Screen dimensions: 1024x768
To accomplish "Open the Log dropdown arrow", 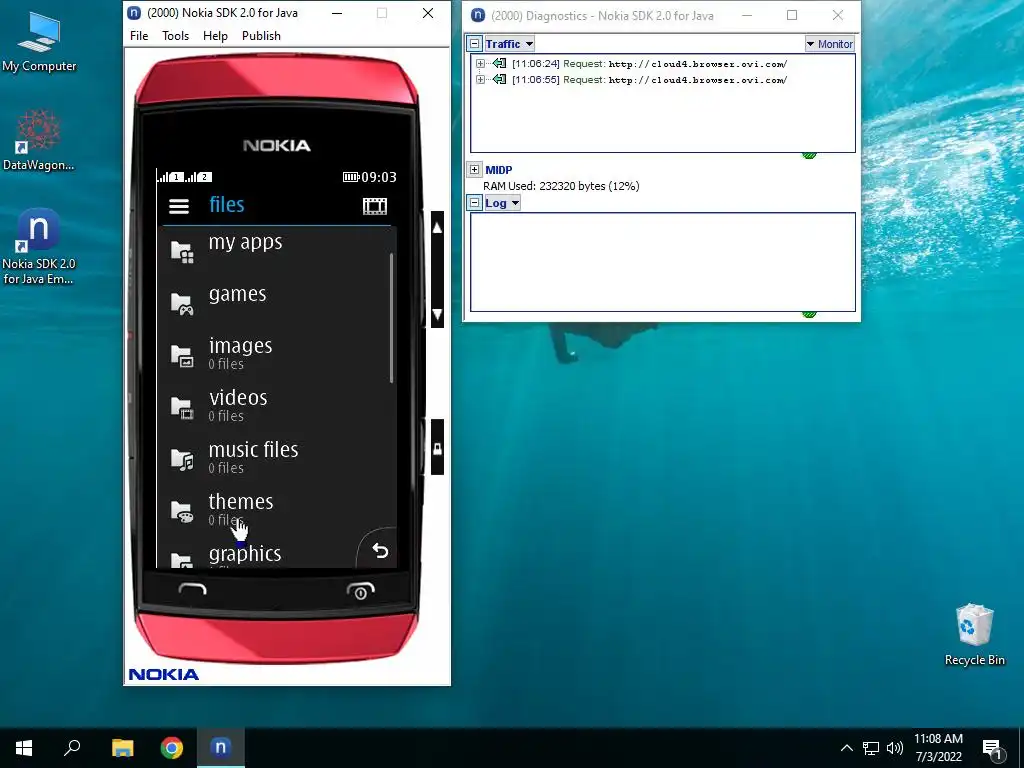I will coord(515,202).
